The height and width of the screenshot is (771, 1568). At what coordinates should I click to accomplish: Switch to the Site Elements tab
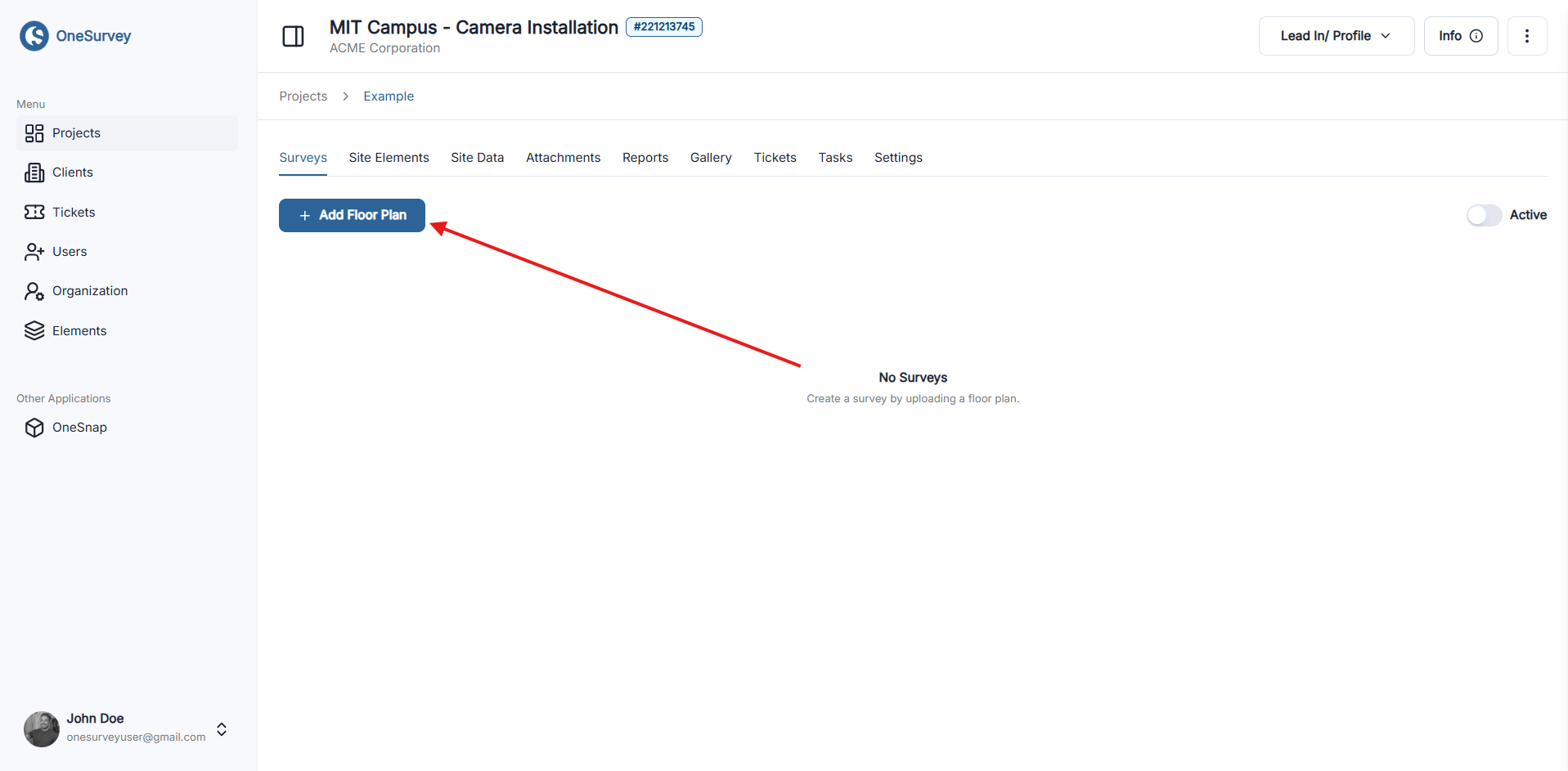coord(389,157)
